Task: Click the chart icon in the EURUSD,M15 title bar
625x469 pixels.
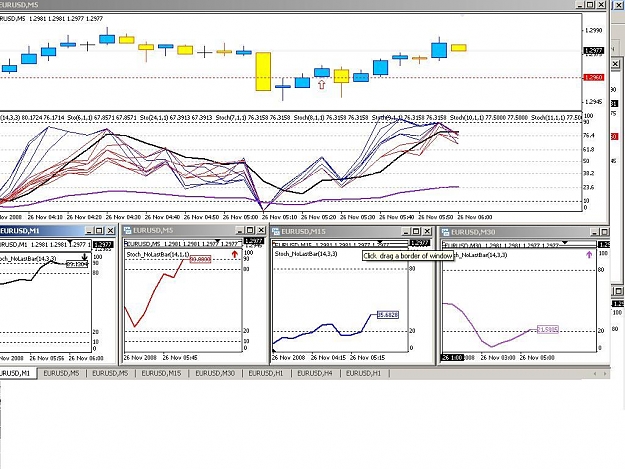Action: 275,232
